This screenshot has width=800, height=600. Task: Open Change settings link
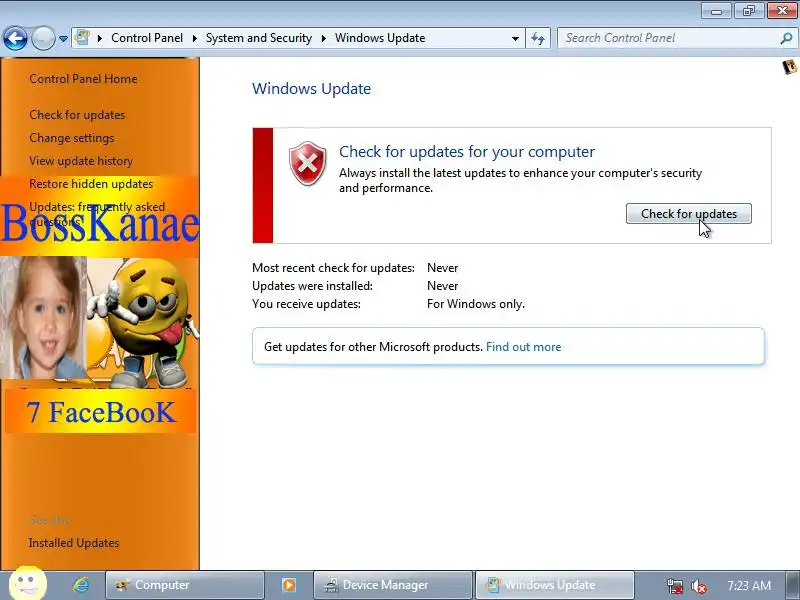click(x=72, y=138)
